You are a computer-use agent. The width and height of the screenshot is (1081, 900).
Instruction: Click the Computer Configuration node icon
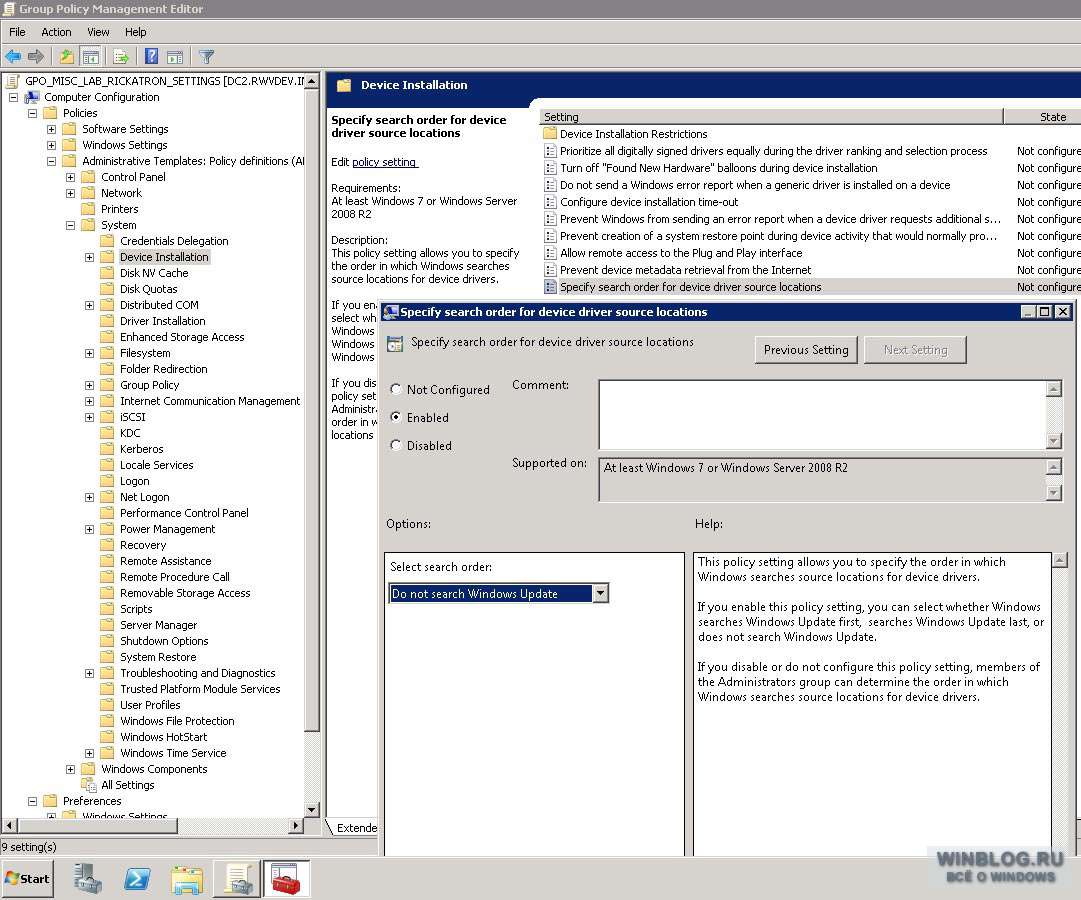click(32, 97)
